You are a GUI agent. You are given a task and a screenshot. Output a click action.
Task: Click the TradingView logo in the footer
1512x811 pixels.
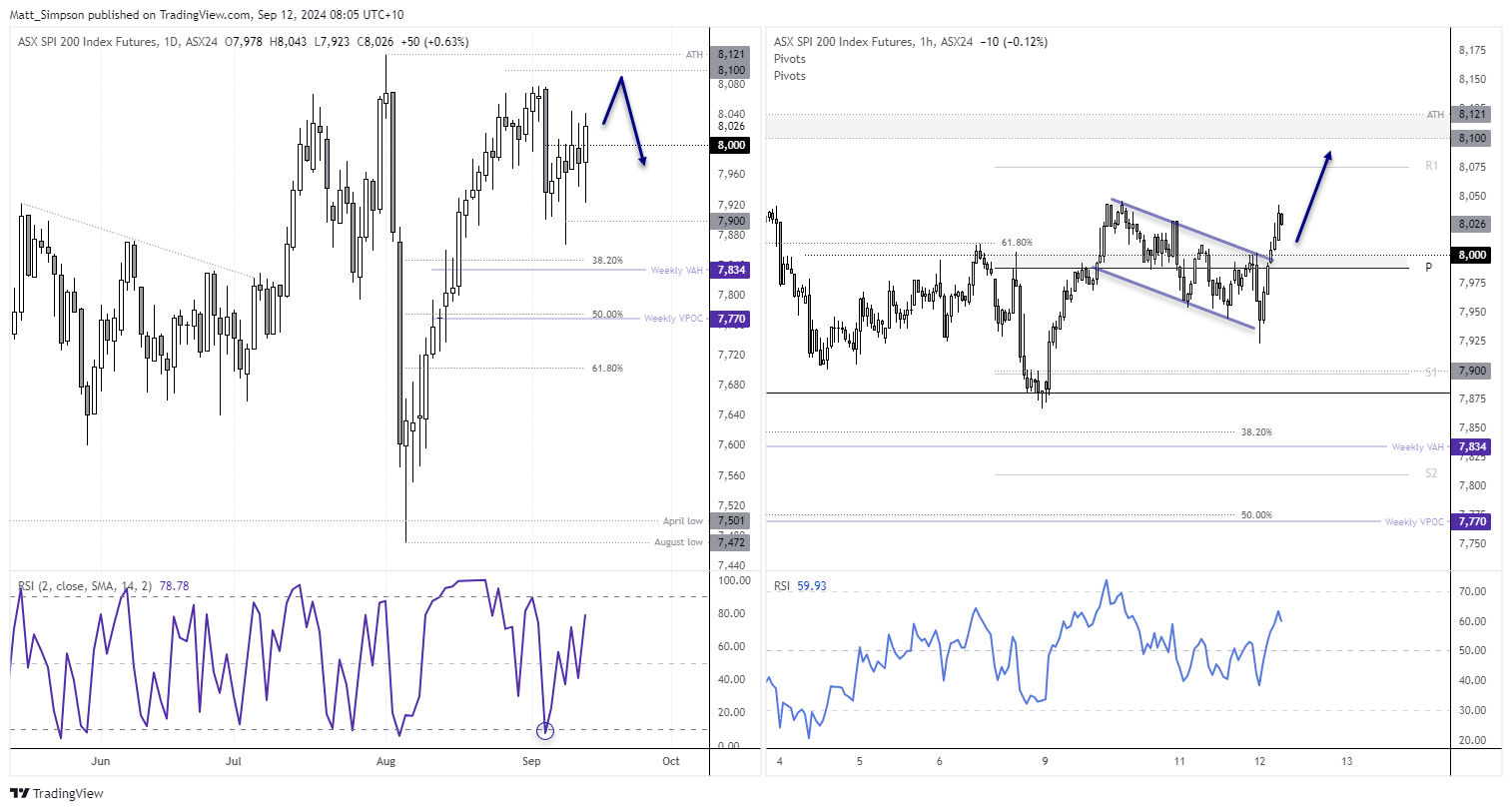click(x=57, y=793)
